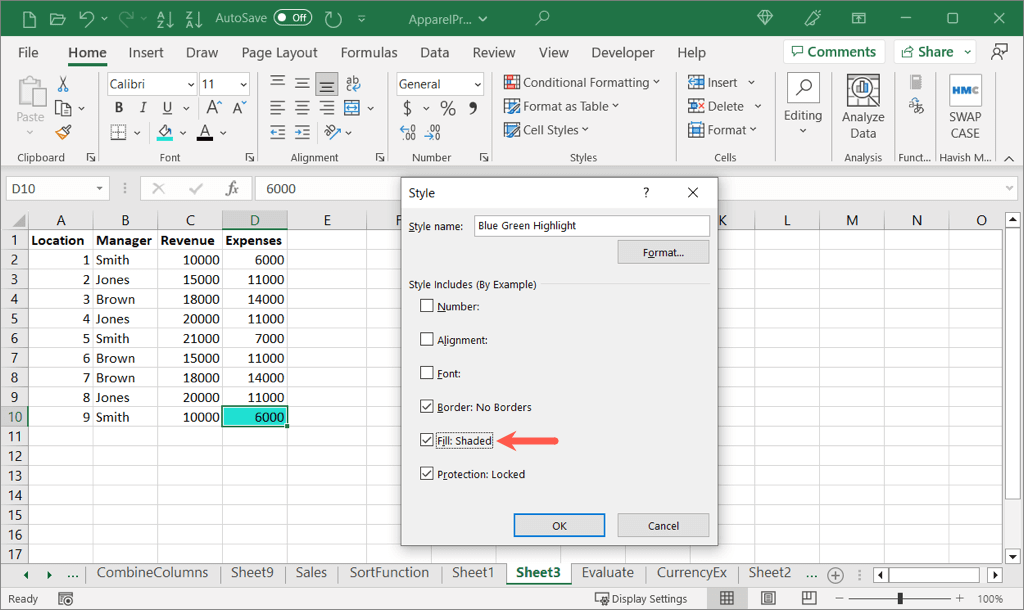Image resolution: width=1024 pixels, height=610 pixels.
Task: Click the Style name input field
Action: pyautogui.click(x=591, y=226)
